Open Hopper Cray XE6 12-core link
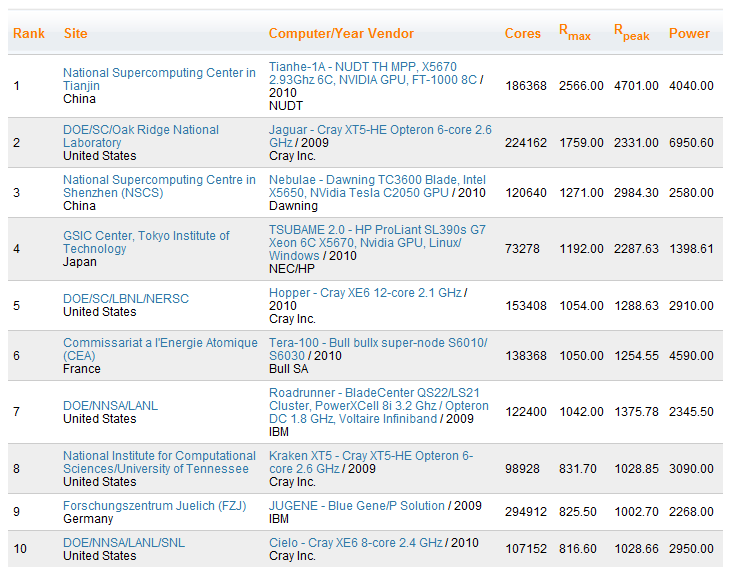The width and height of the screenshot is (732, 567). pos(365,293)
